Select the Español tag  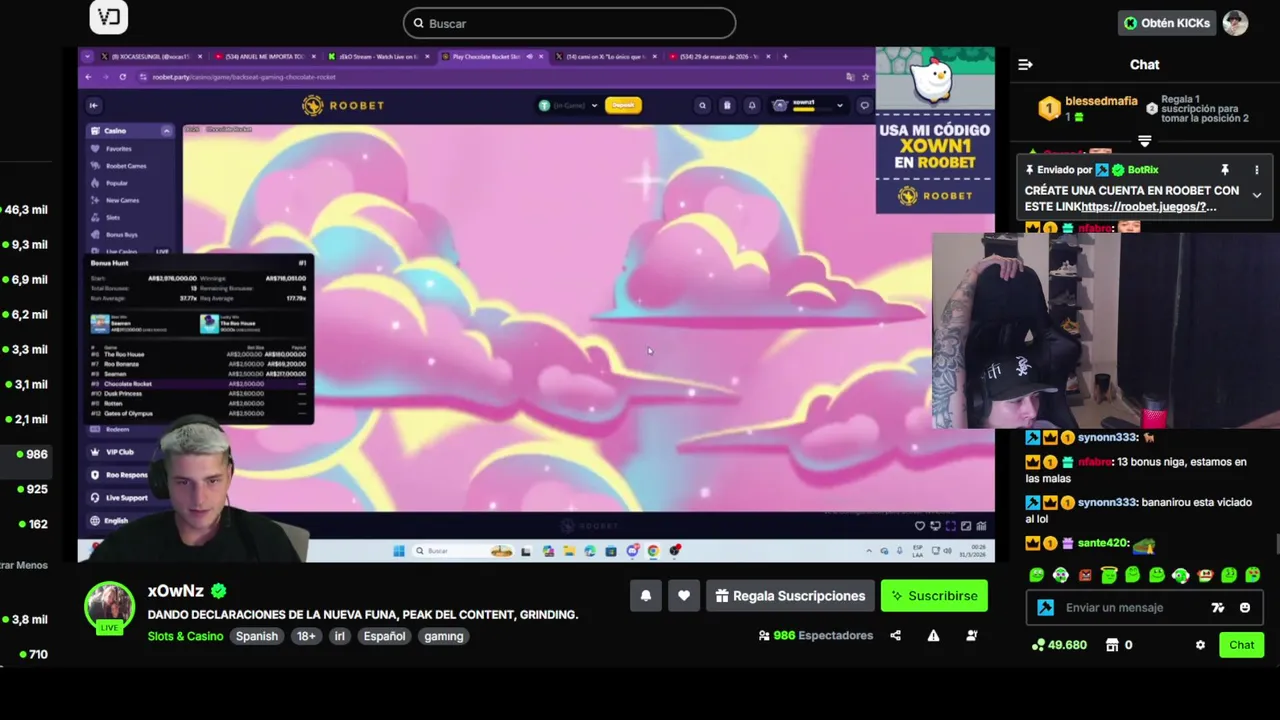click(x=385, y=636)
